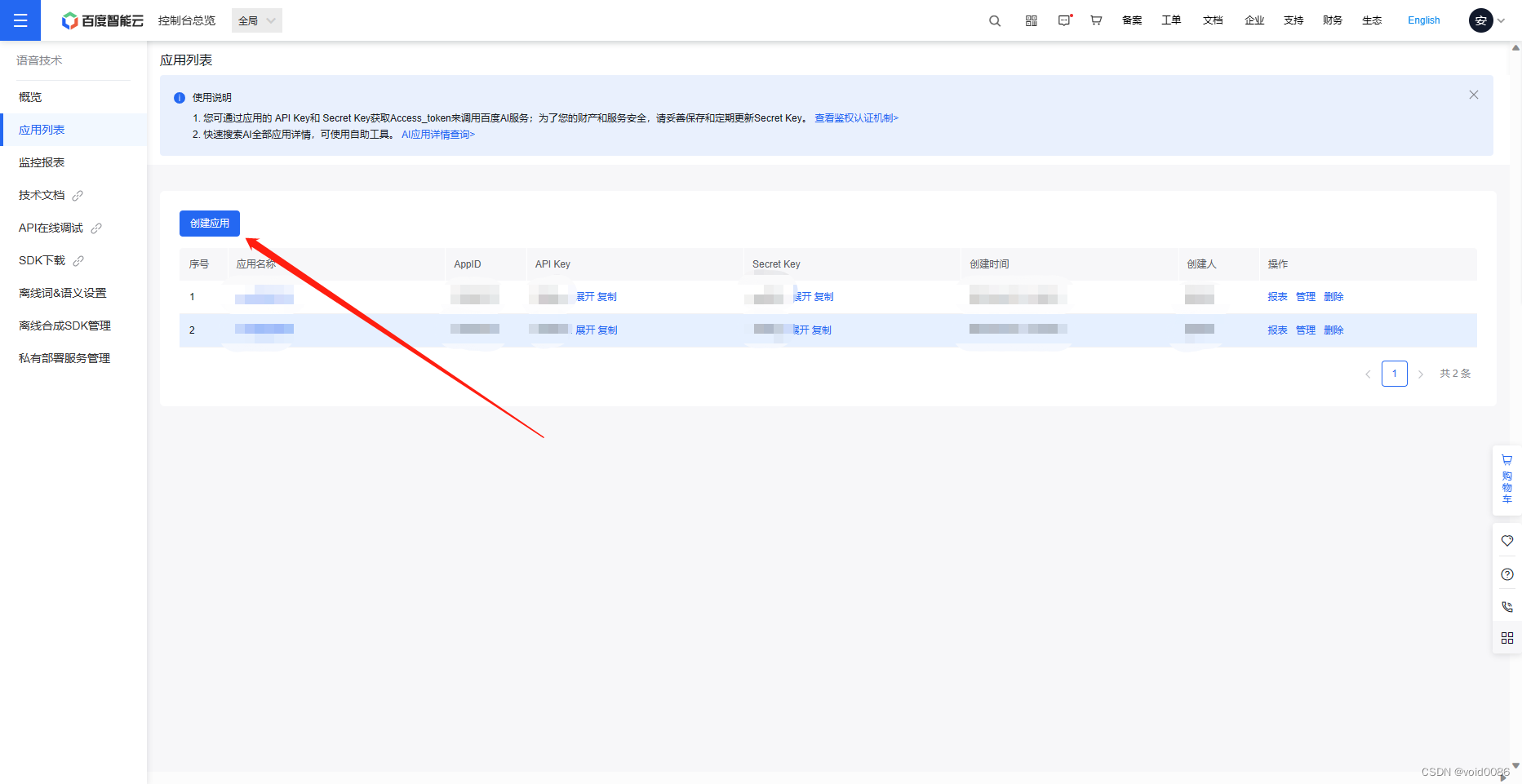The width and height of the screenshot is (1522, 784).
Task: Click the external link icon beside 技术文档
Action: pos(78,196)
